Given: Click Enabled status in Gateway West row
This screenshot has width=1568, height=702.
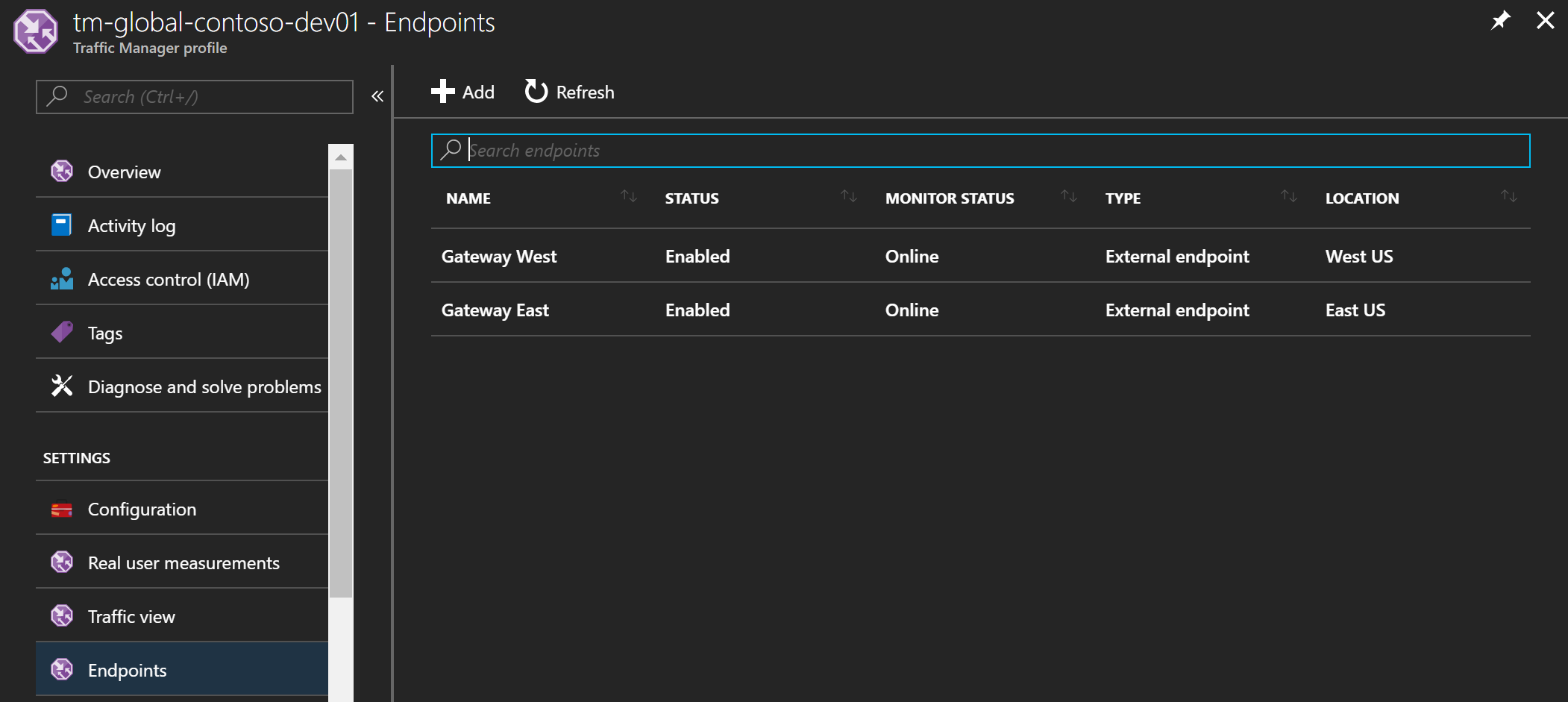Looking at the screenshot, I should pyautogui.click(x=697, y=257).
